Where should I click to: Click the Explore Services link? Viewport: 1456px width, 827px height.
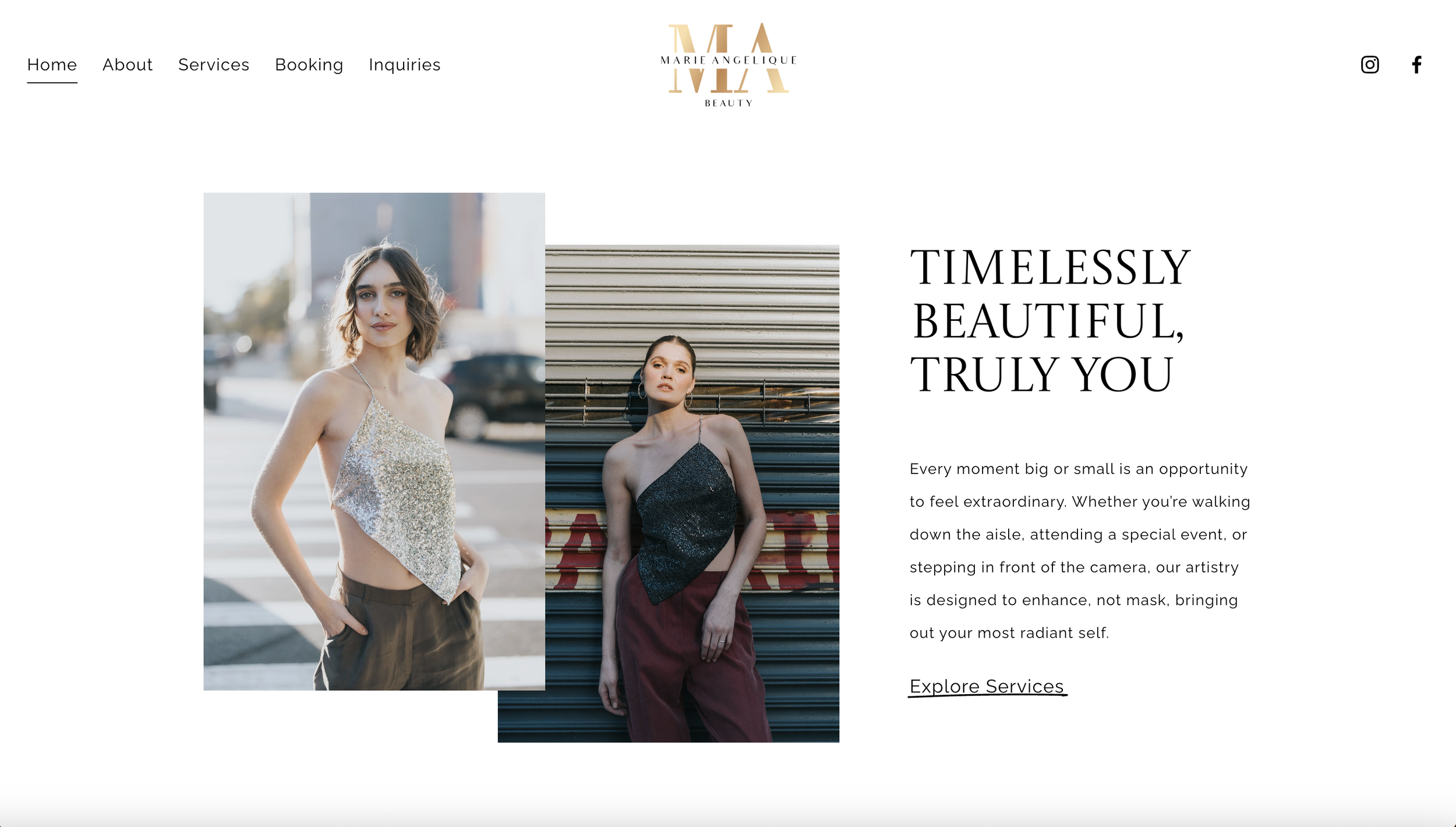coord(987,686)
